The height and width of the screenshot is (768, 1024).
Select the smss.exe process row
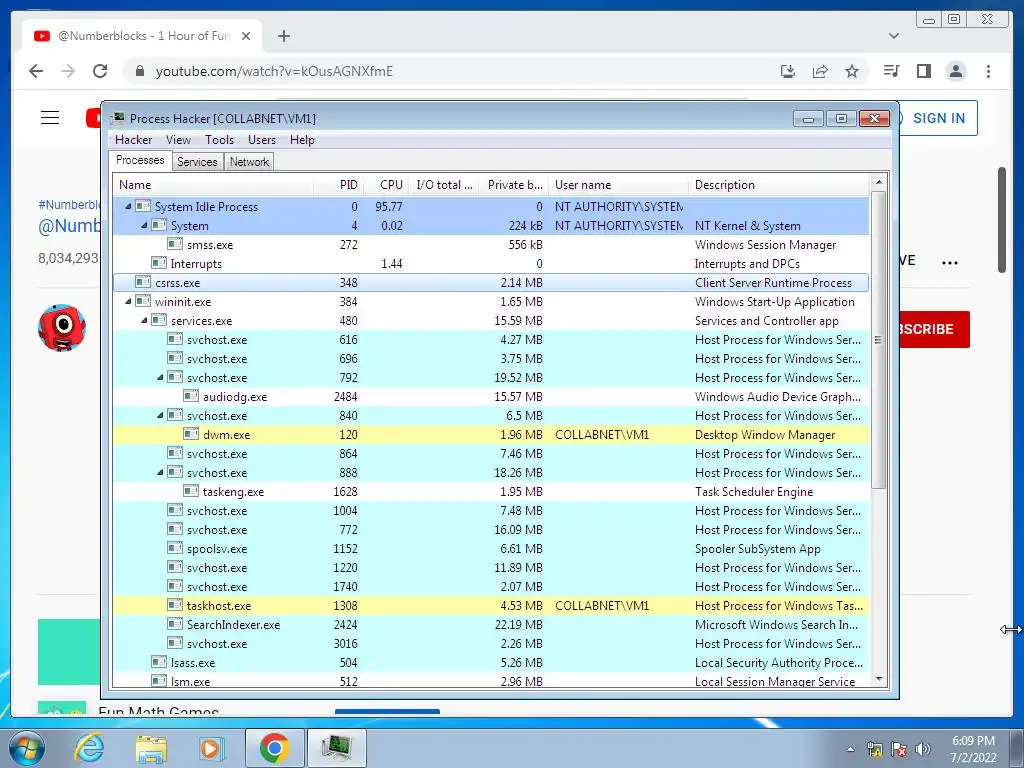[491, 244]
